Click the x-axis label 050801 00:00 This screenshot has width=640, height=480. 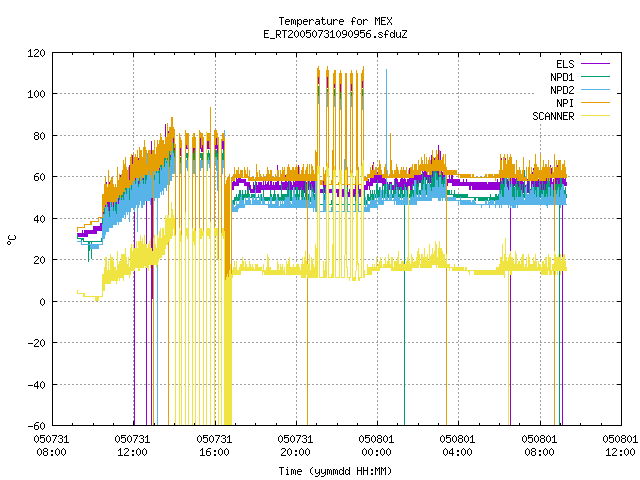tap(376, 446)
